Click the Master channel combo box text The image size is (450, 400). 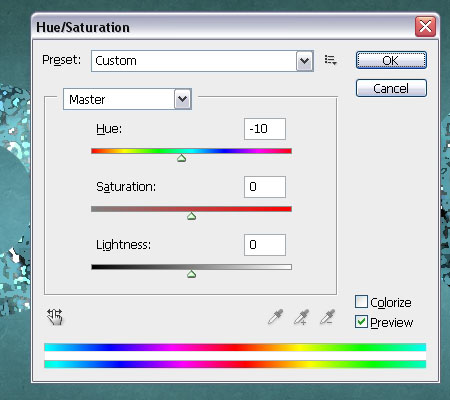pos(87,99)
